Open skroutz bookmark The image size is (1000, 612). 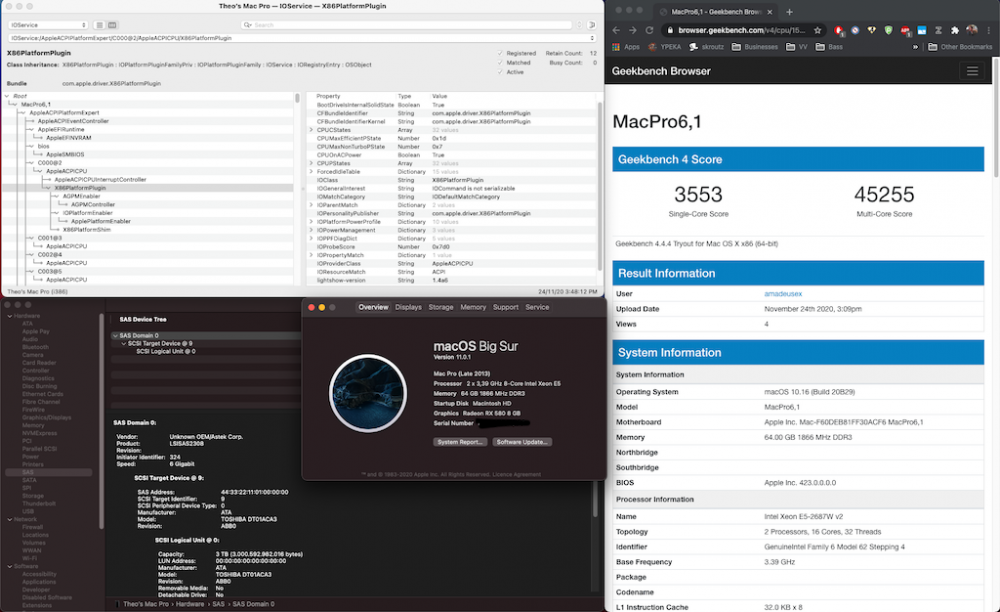(706, 47)
